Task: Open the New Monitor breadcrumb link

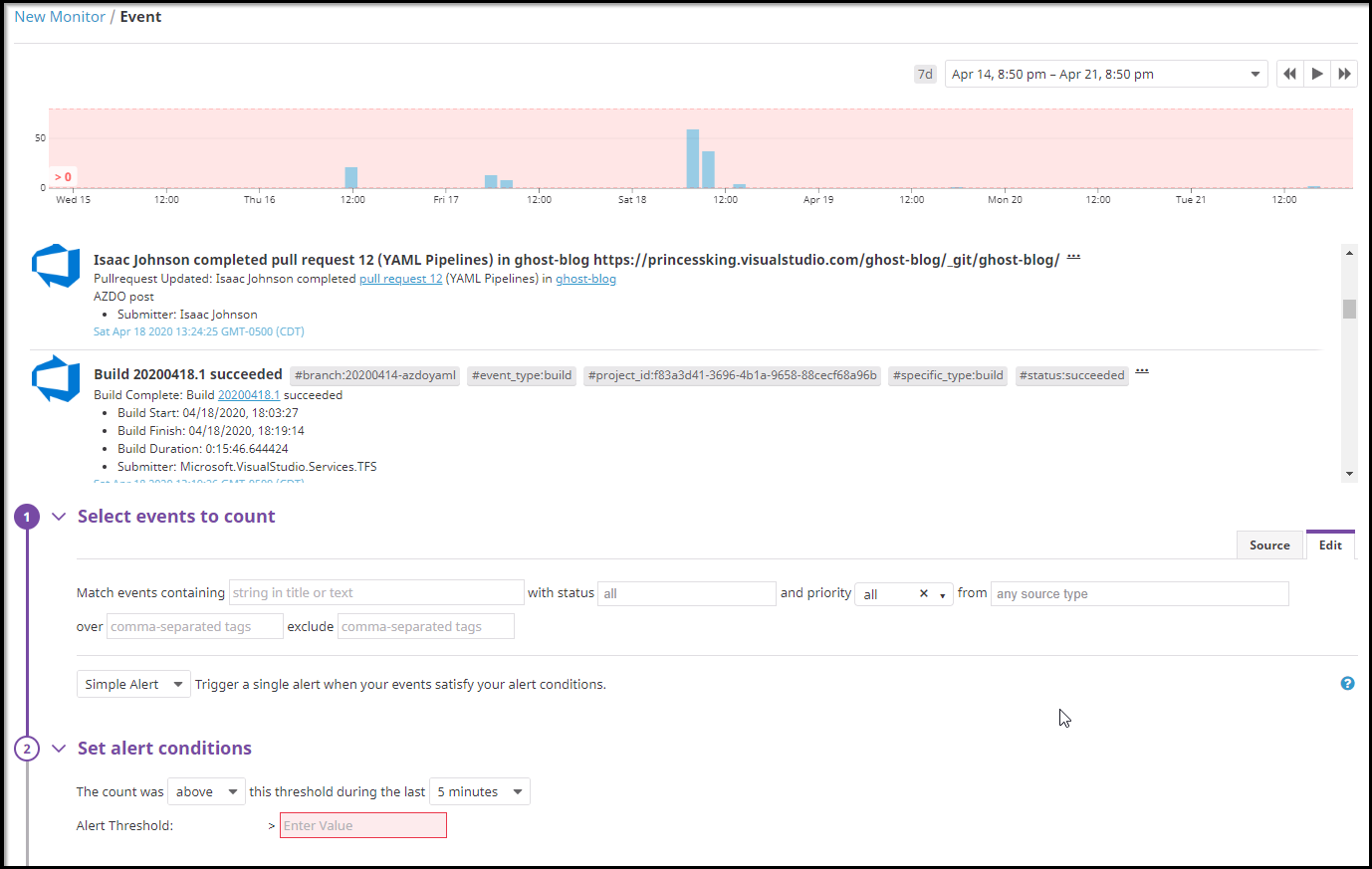Action: [60, 17]
